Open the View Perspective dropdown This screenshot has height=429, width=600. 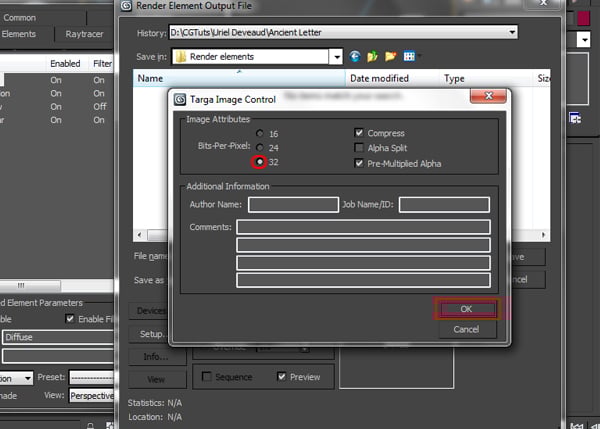(92, 395)
